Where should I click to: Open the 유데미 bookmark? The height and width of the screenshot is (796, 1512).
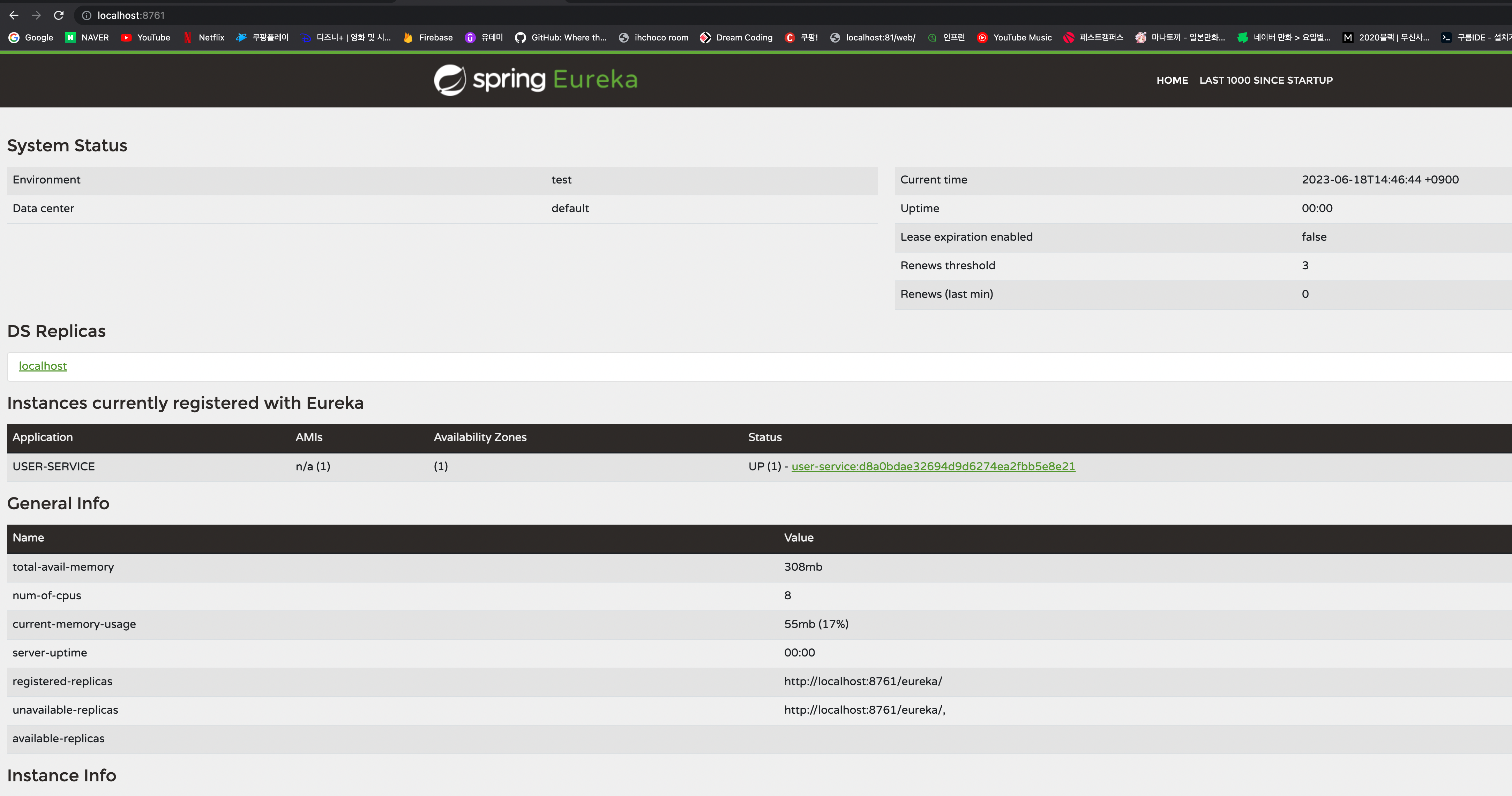click(x=484, y=38)
